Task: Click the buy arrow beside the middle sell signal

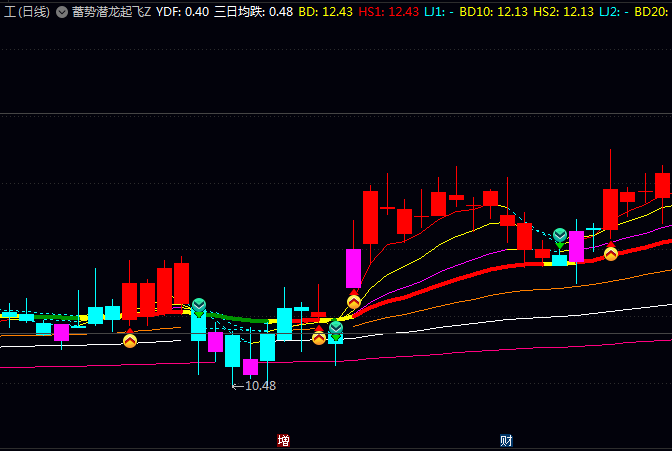Action: tap(318, 336)
